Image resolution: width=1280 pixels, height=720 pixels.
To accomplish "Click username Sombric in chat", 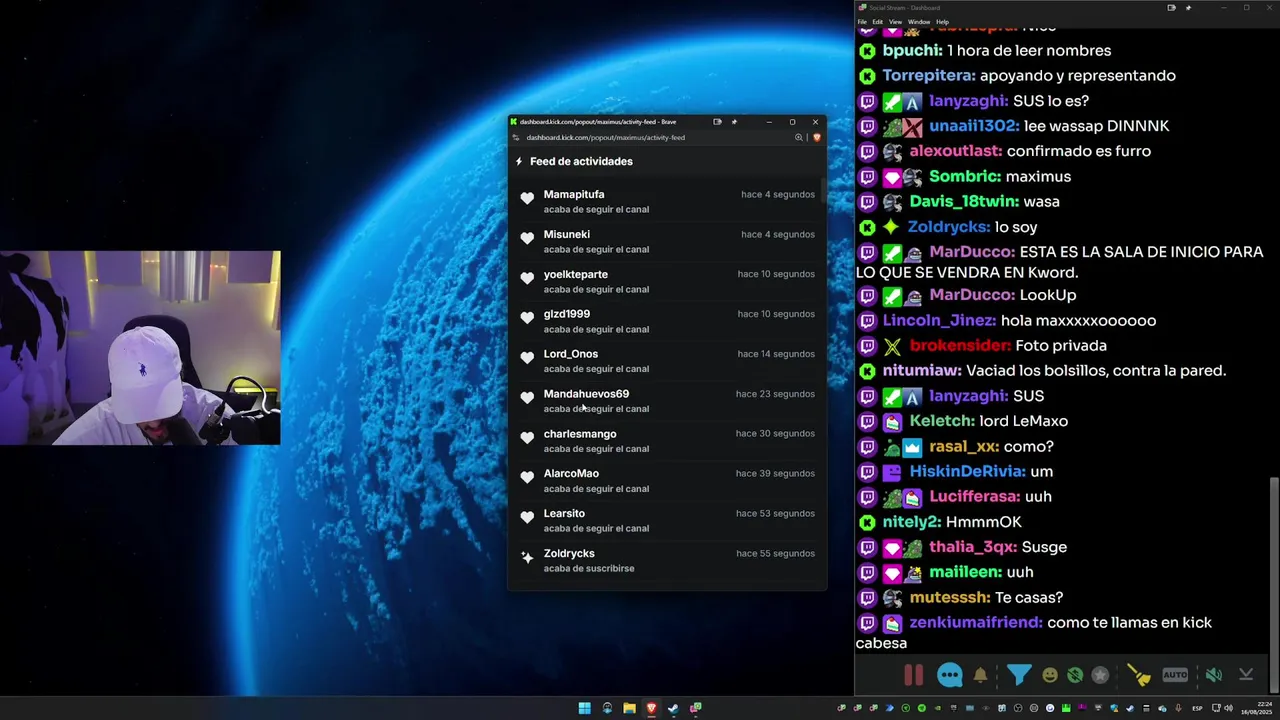I will coord(965,176).
